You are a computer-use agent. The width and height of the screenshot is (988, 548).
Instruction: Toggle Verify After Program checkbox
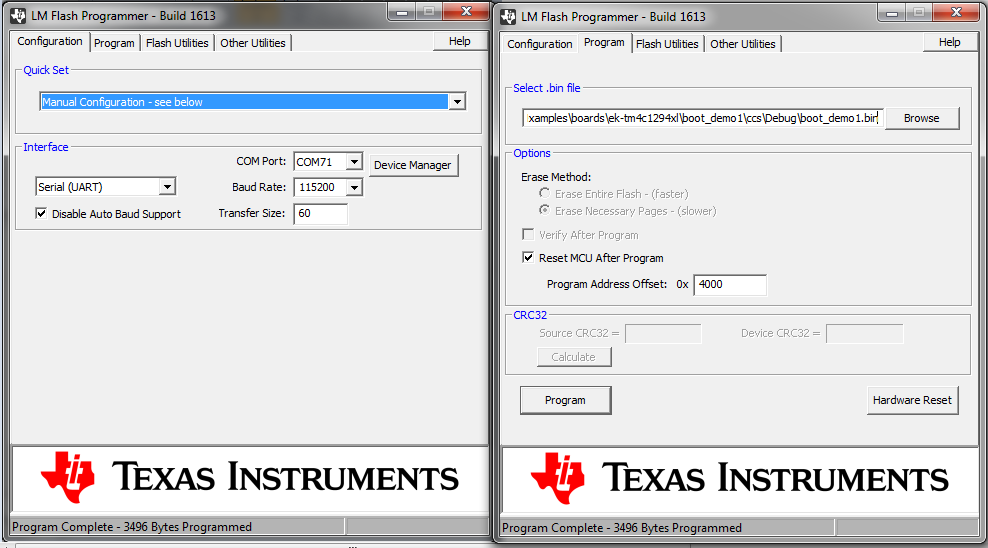[528, 234]
